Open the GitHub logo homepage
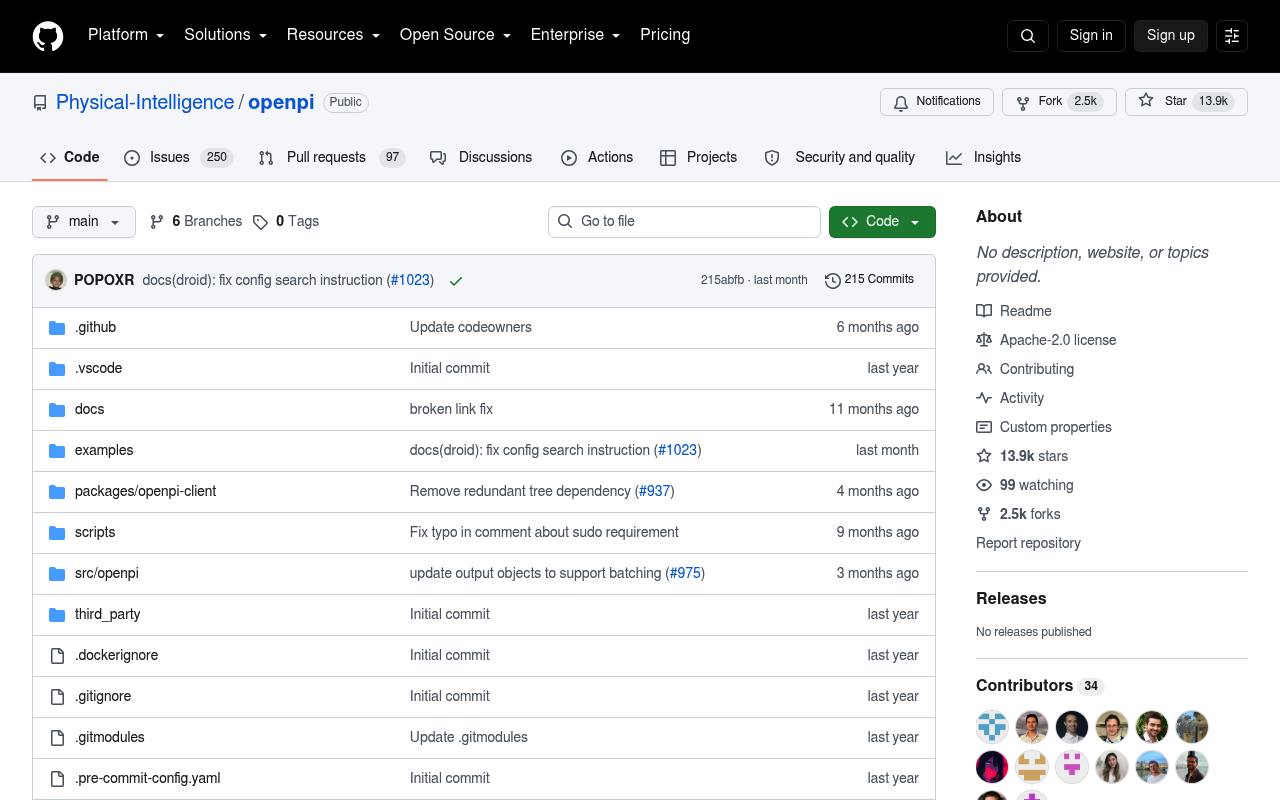This screenshot has height=800, width=1280. coord(48,36)
